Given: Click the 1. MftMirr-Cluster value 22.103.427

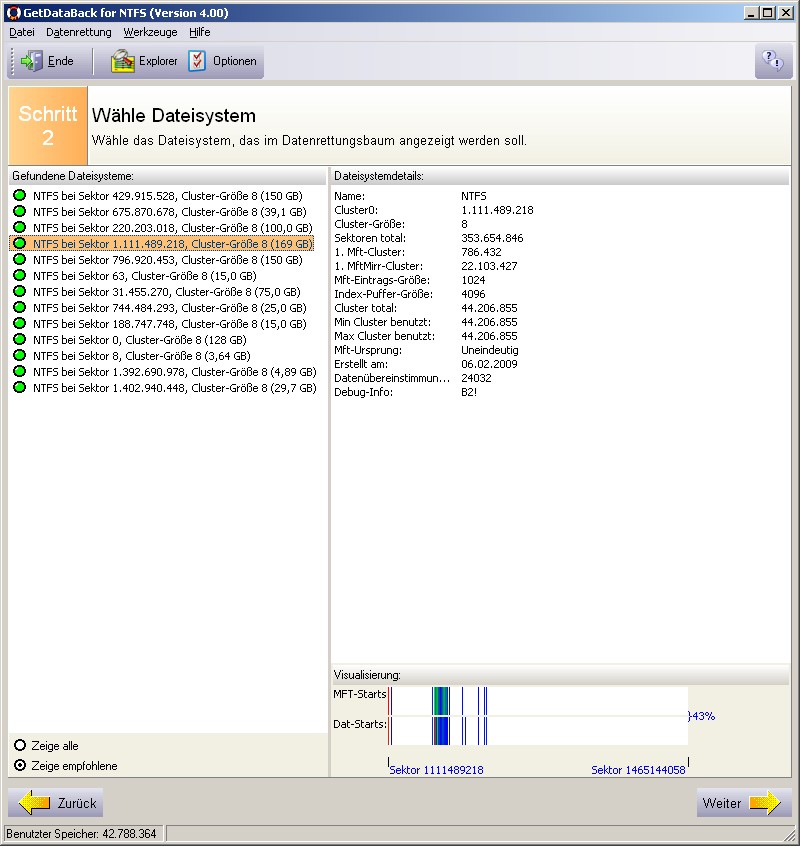Looking at the screenshot, I should click(489, 266).
